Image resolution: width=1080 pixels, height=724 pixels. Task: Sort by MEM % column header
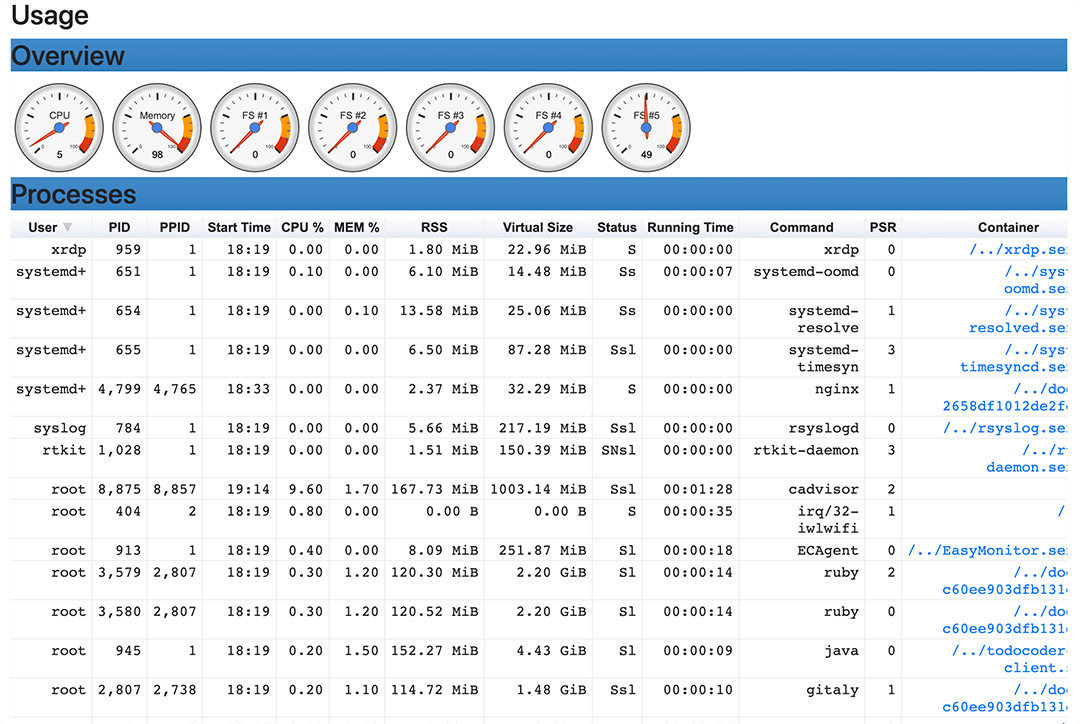pos(356,227)
